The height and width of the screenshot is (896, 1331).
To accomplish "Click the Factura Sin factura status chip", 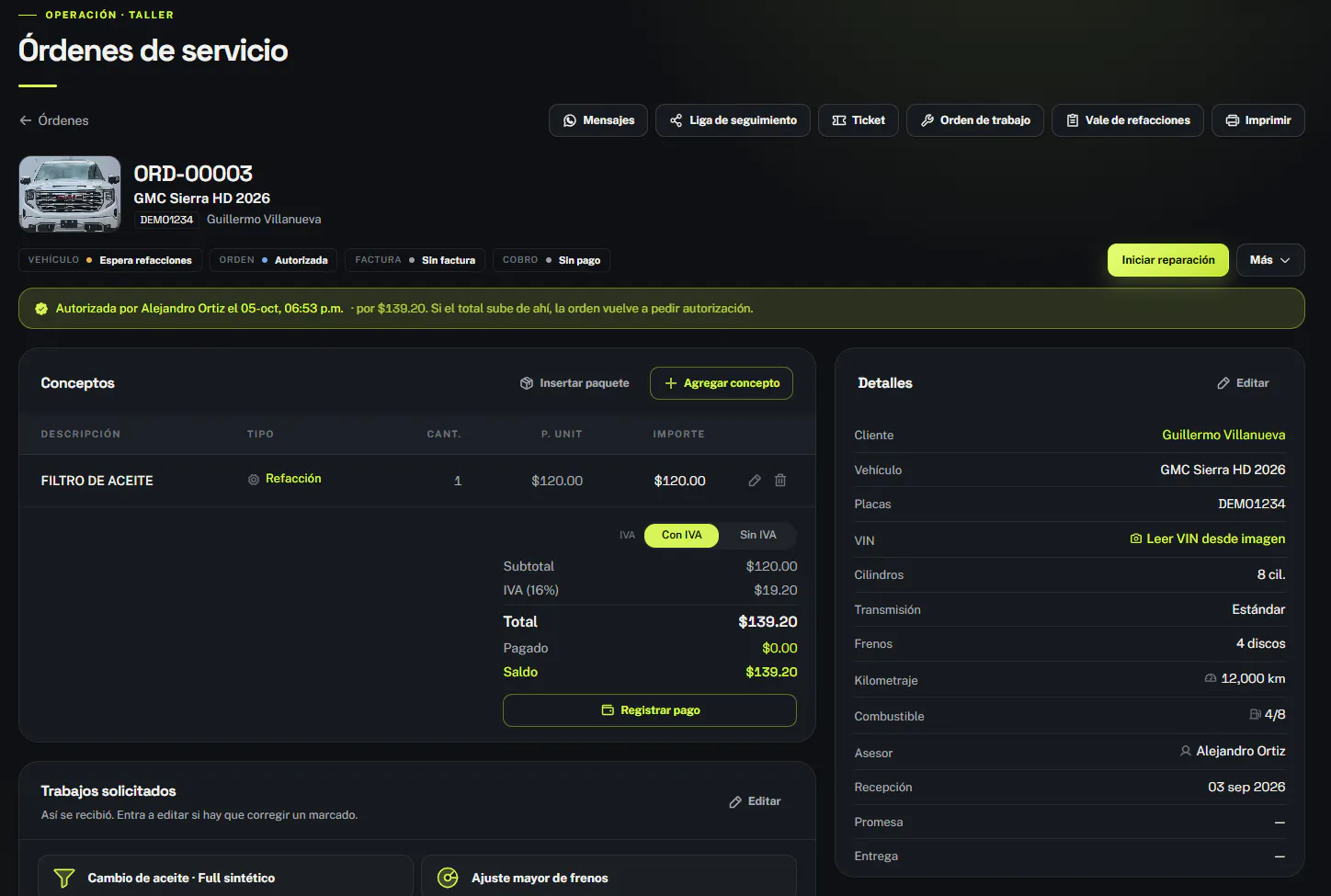I will 415,260.
